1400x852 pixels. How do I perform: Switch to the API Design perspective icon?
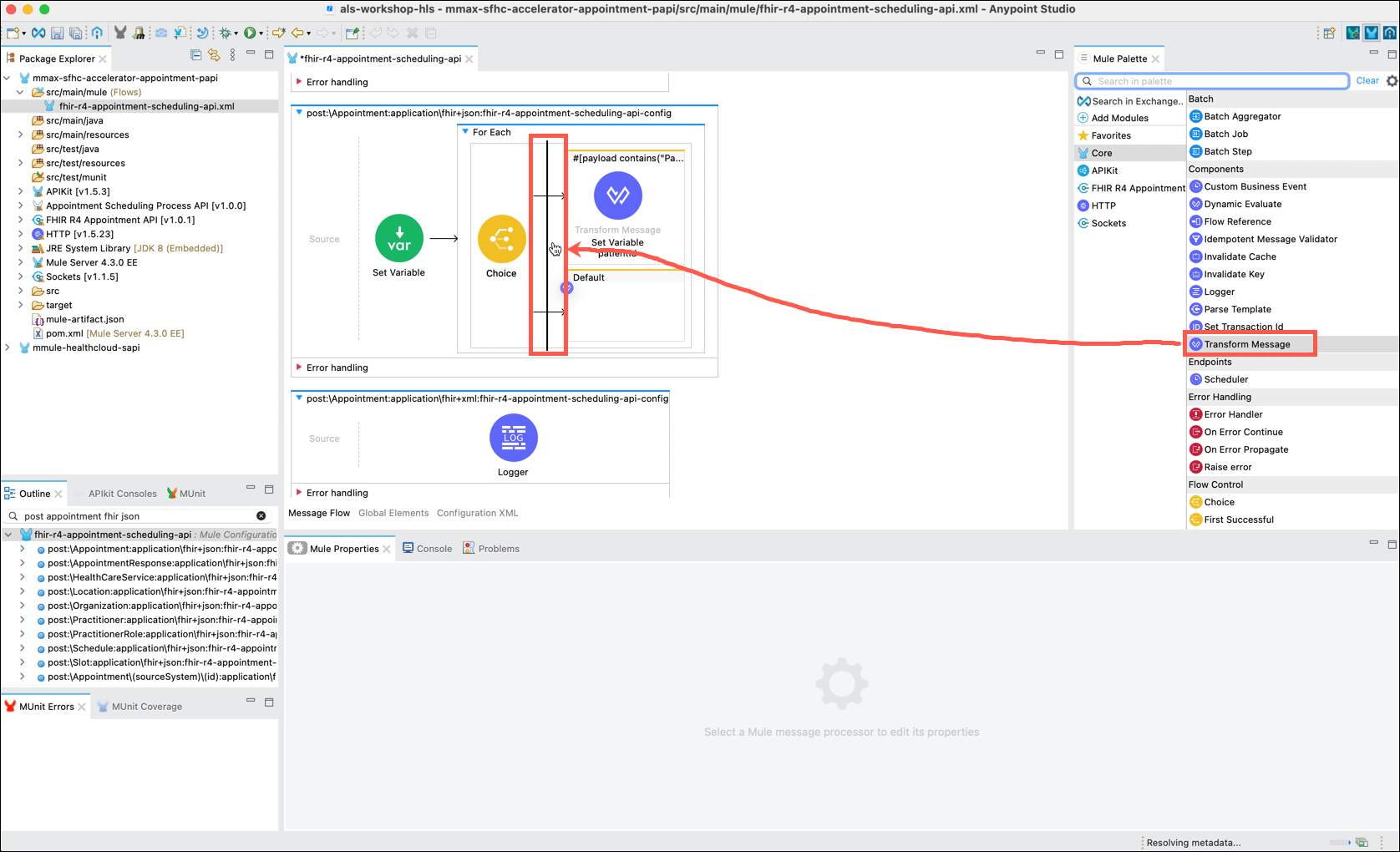click(1389, 33)
